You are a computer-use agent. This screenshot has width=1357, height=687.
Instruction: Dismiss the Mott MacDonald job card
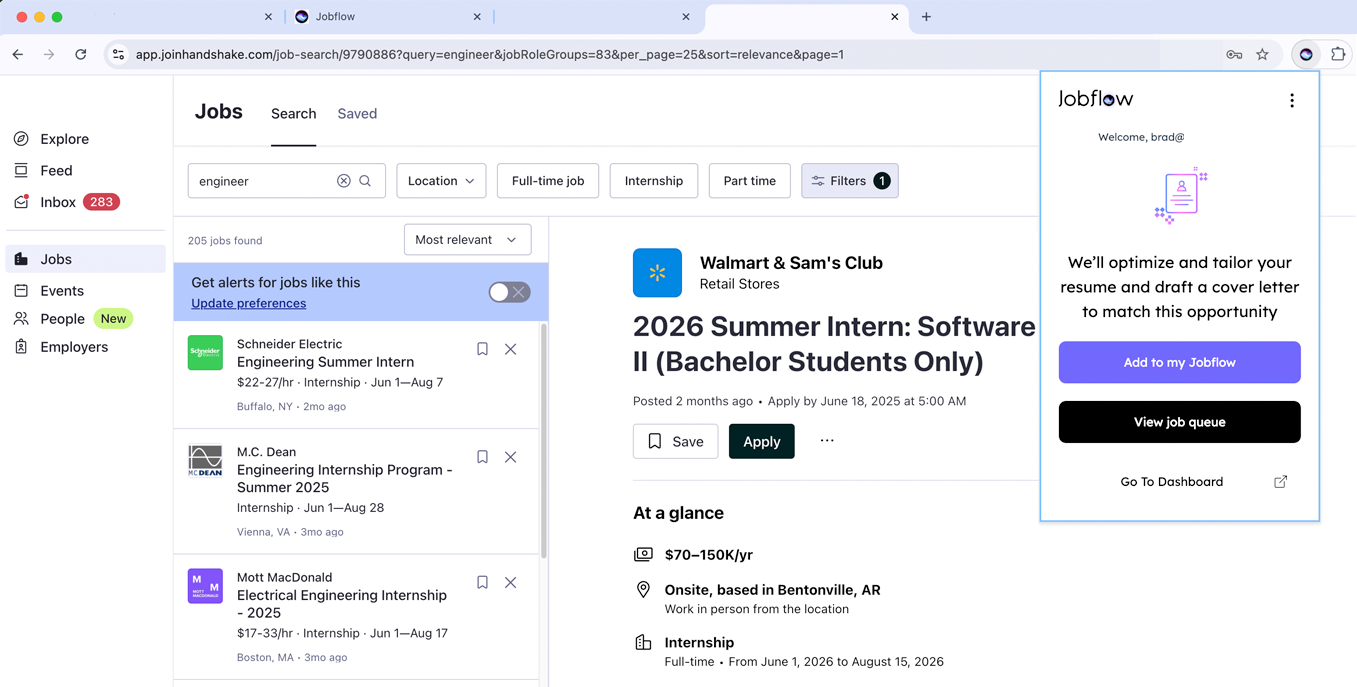pyautogui.click(x=511, y=582)
